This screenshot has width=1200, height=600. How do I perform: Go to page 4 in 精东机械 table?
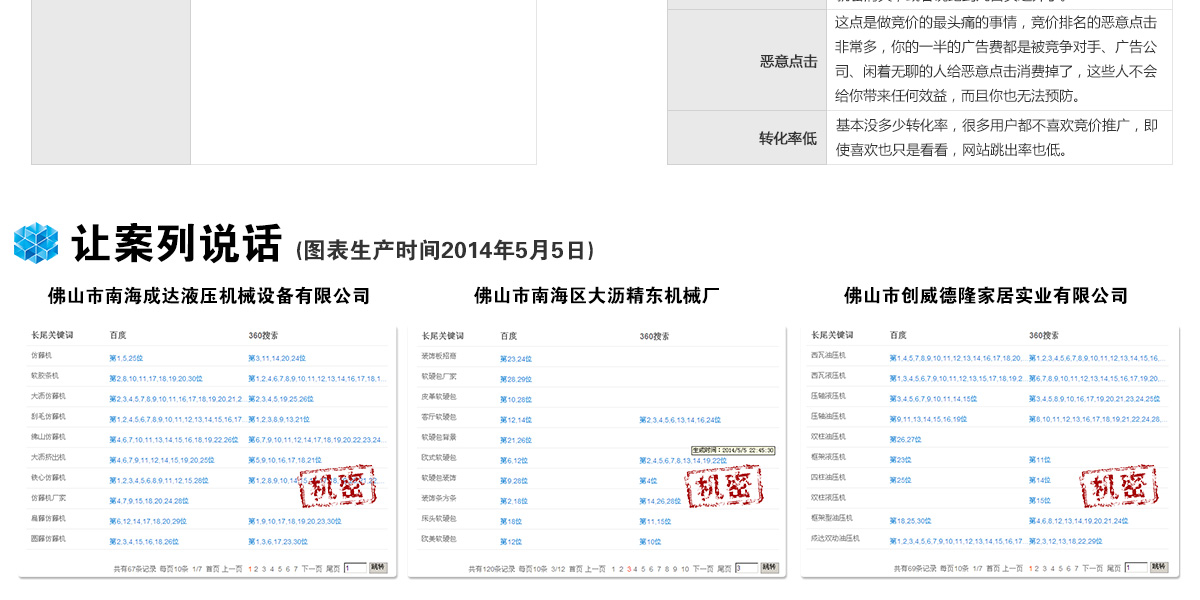coord(634,568)
